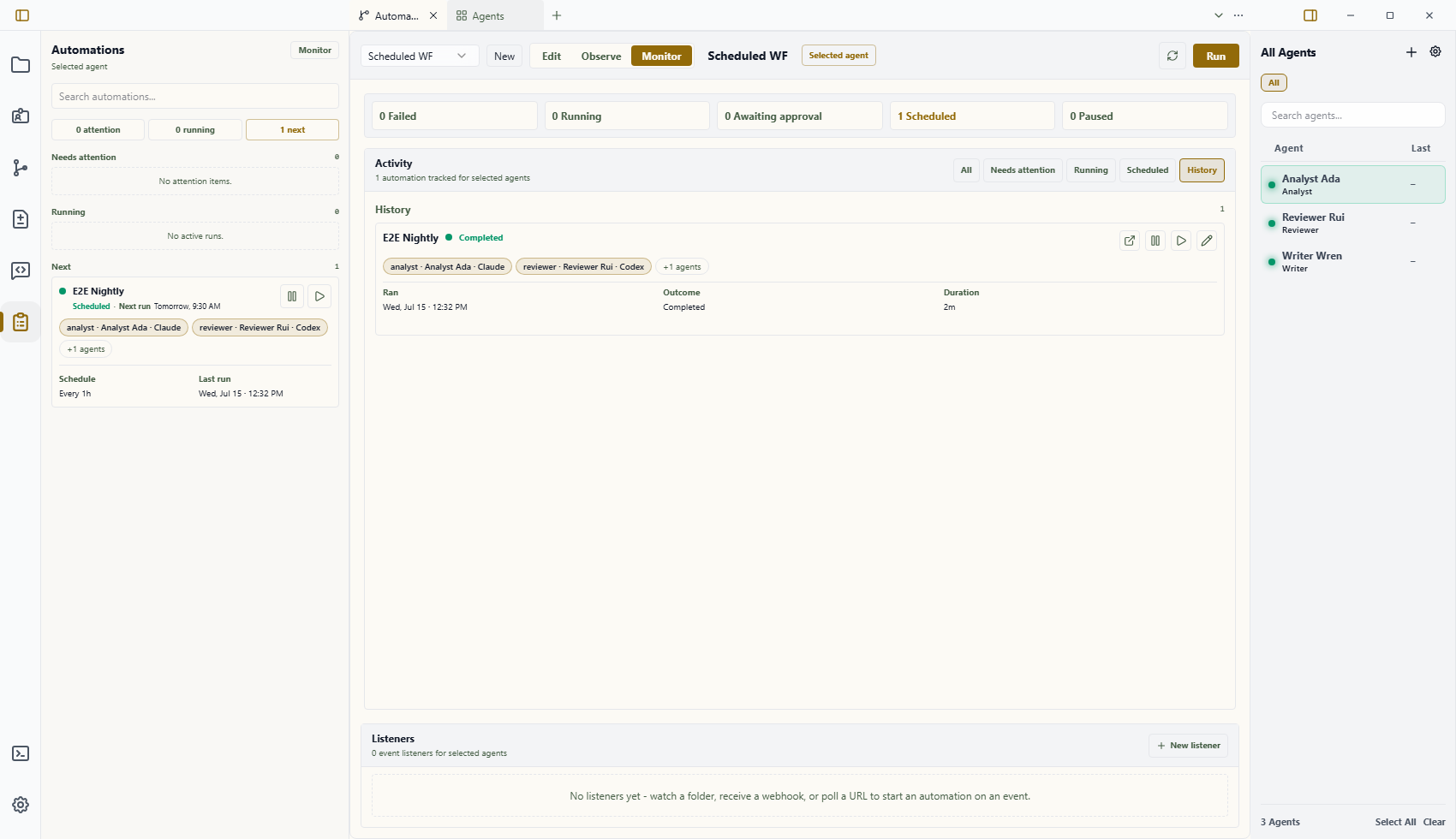Filter activity by Needs attention
This screenshot has height=839, width=1456.
pos(1023,170)
